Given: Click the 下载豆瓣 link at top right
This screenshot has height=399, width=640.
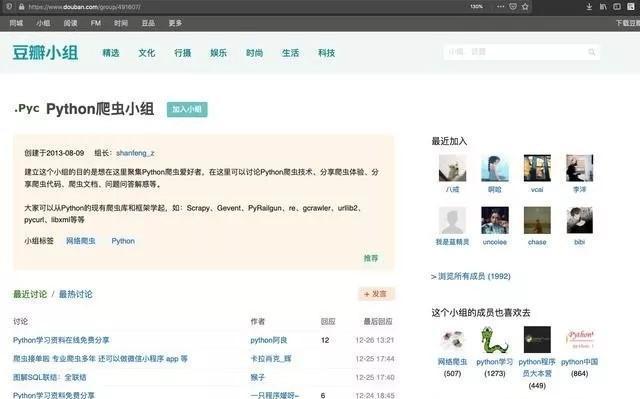Looking at the screenshot, I should click(628, 23).
